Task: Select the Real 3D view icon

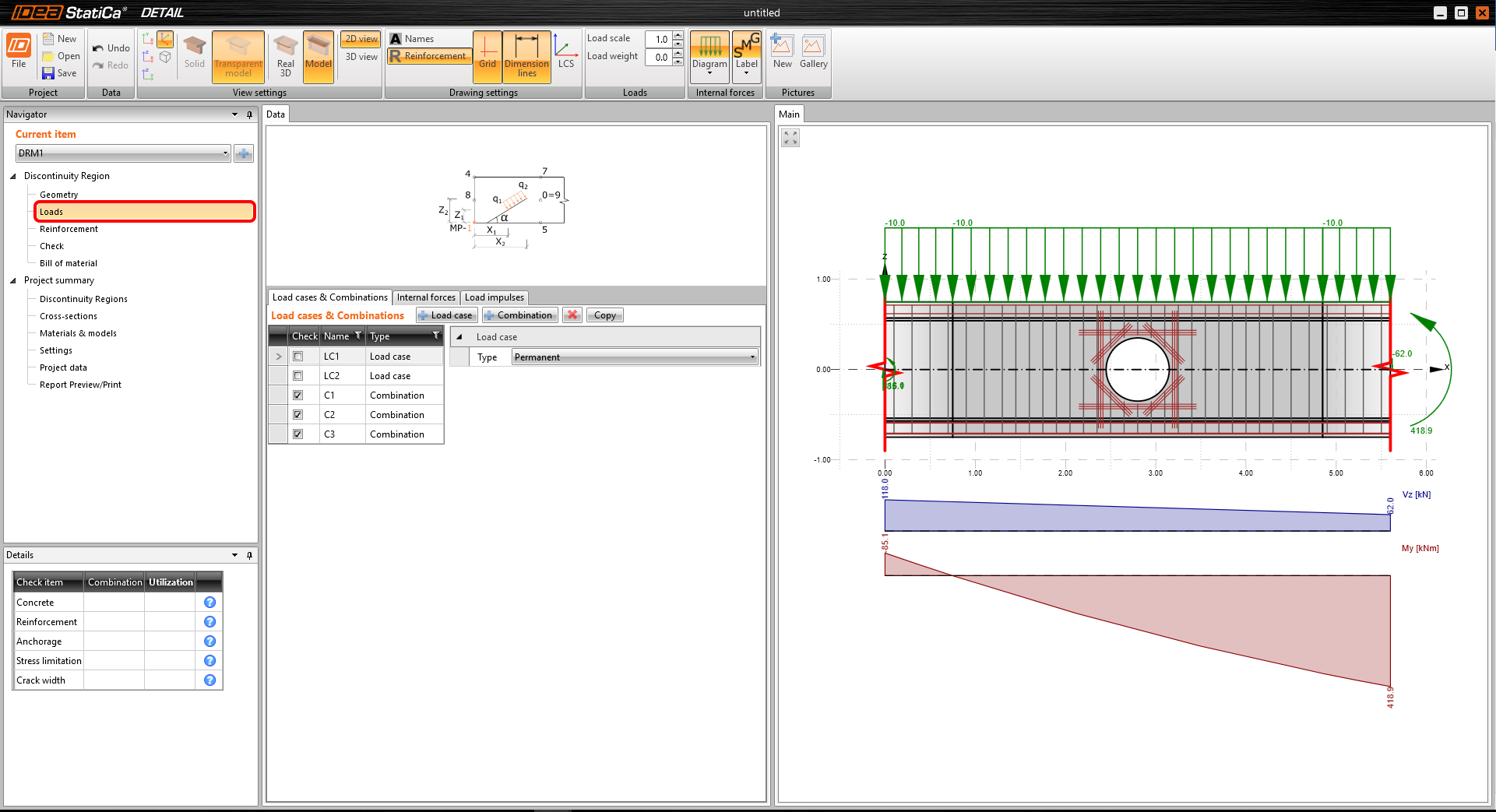Action: (286, 56)
